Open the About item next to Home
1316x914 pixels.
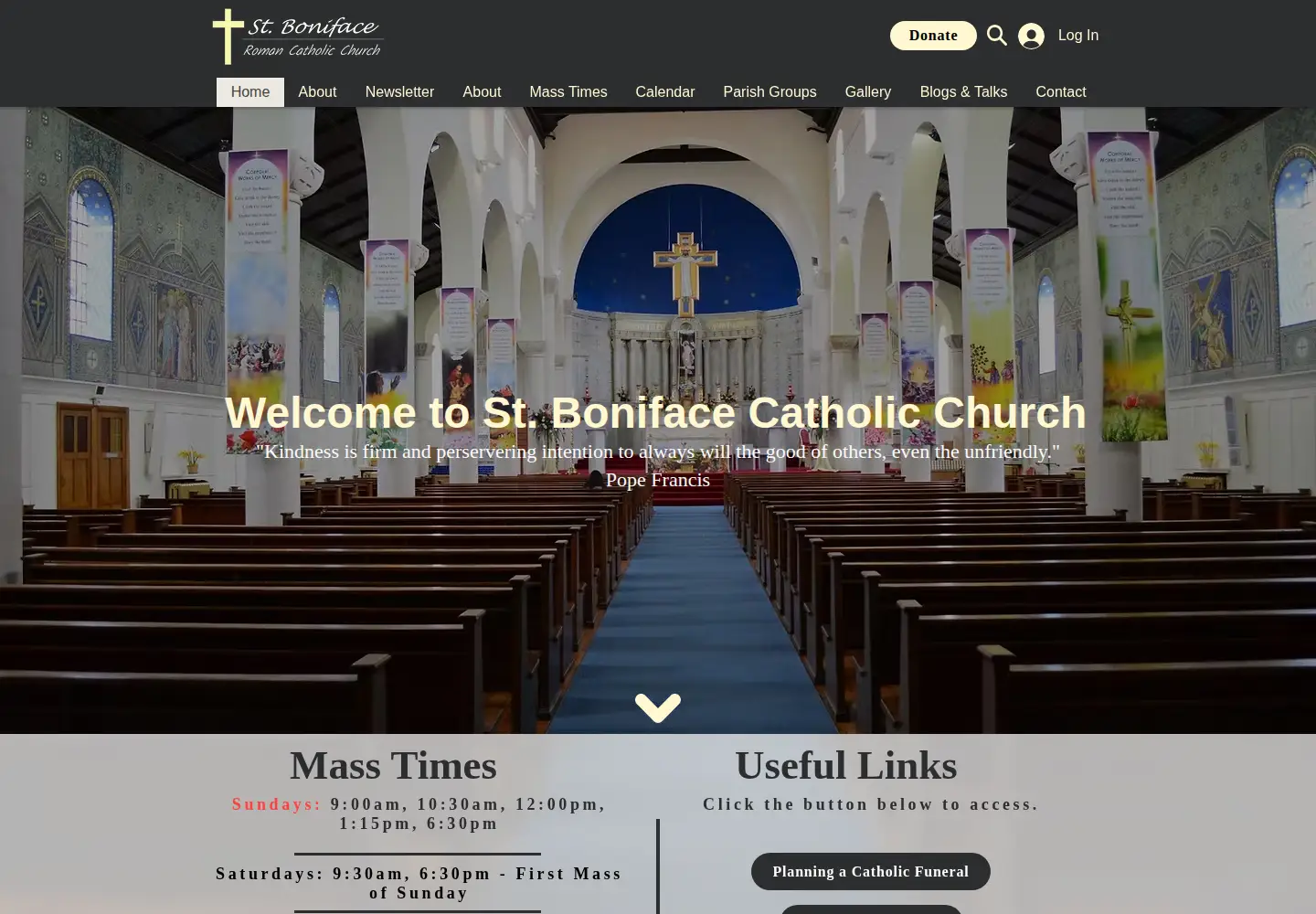pos(317,92)
